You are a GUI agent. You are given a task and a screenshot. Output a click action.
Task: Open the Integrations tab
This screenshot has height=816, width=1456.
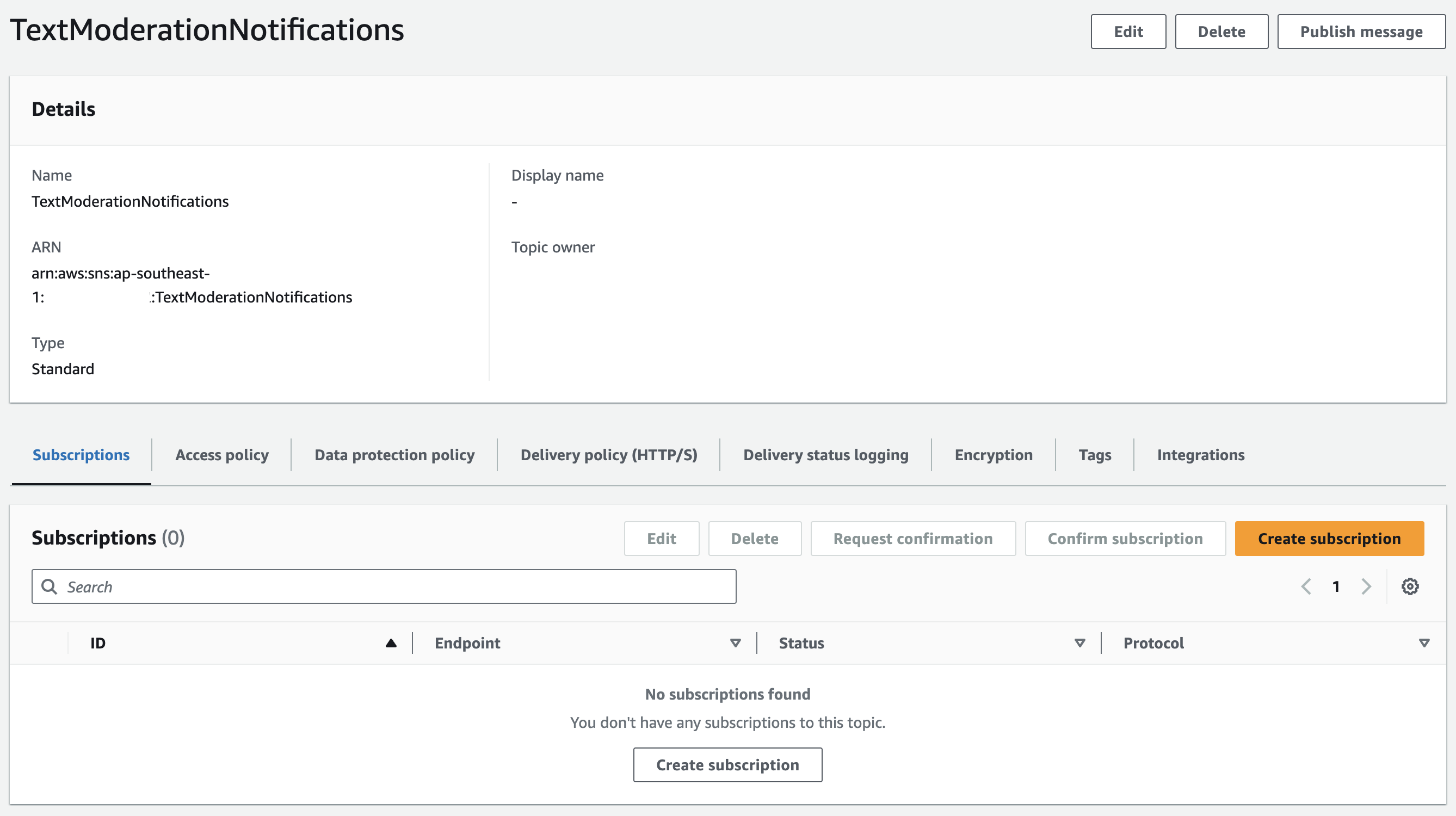click(x=1200, y=455)
